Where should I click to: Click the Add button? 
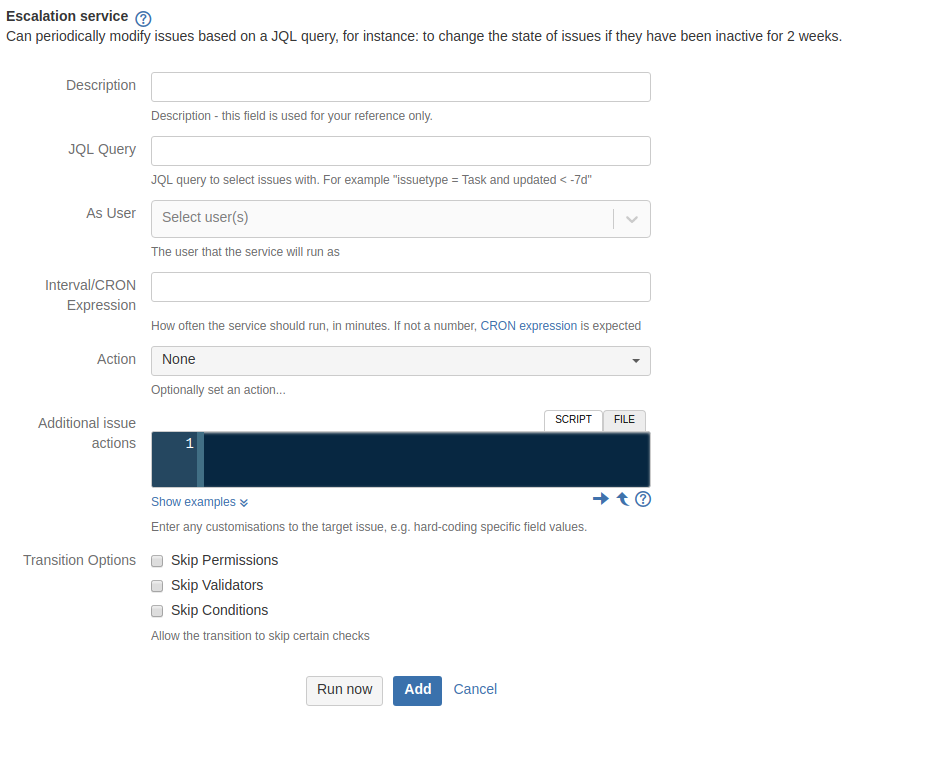pyautogui.click(x=418, y=691)
